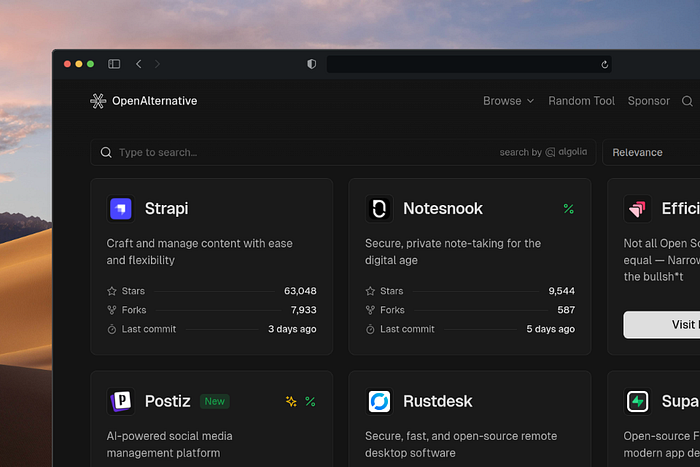700x467 pixels.
Task: Click the Rustdesk remote desktop description
Action: [x=461, y=444]
